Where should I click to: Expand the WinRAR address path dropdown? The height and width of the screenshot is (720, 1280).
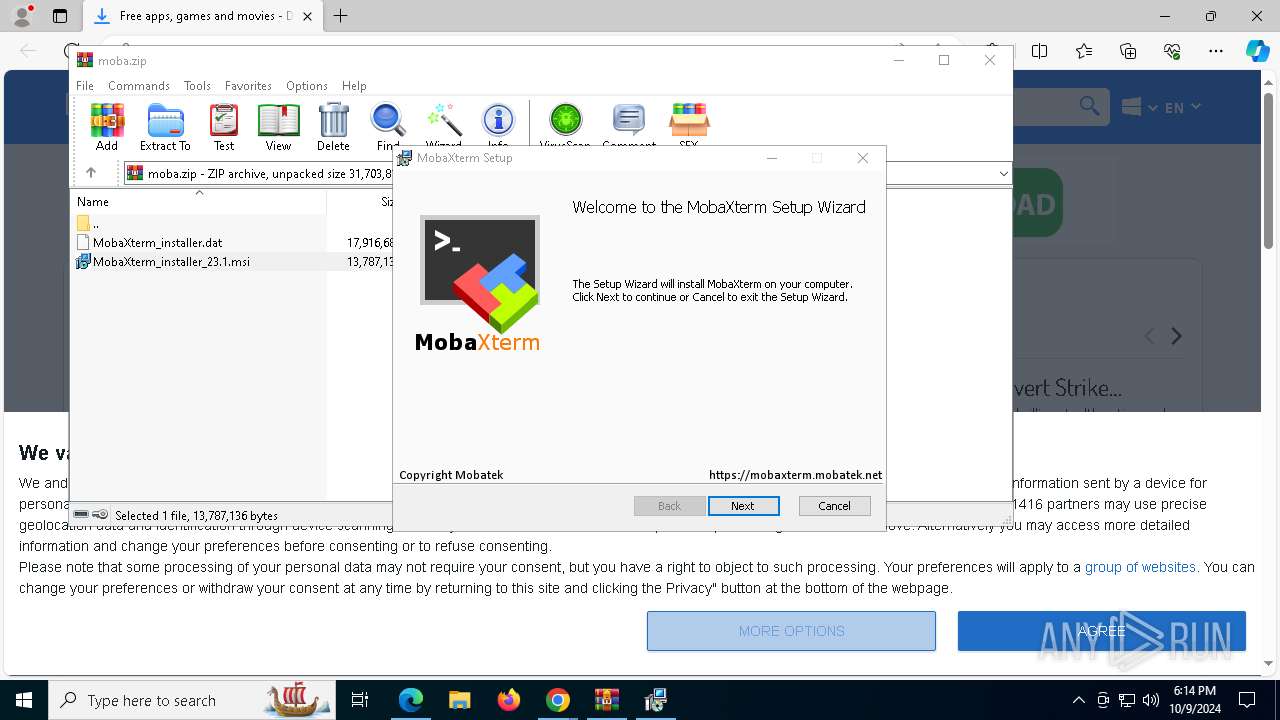[1003, 173]
